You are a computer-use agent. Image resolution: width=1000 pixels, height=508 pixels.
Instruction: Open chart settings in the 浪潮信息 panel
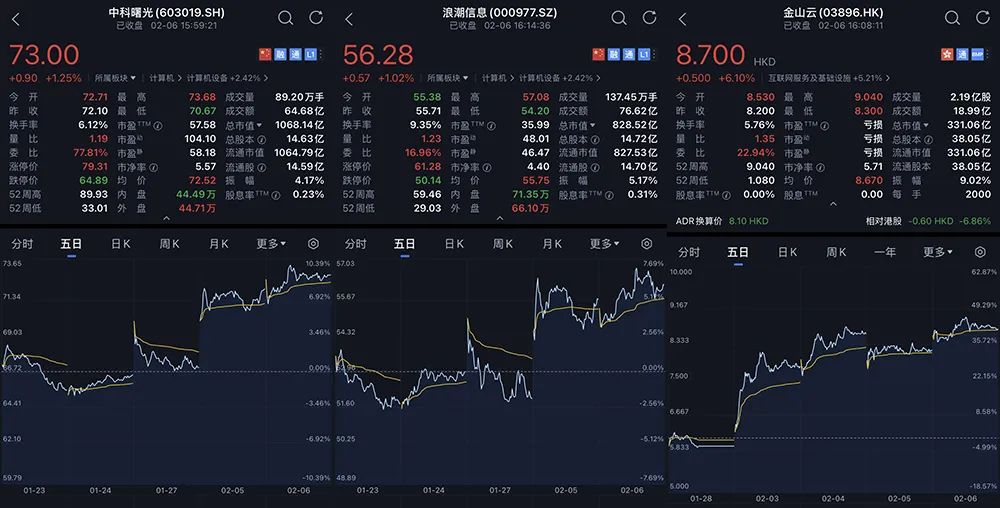pyautogui.click(x=647, y=244)
